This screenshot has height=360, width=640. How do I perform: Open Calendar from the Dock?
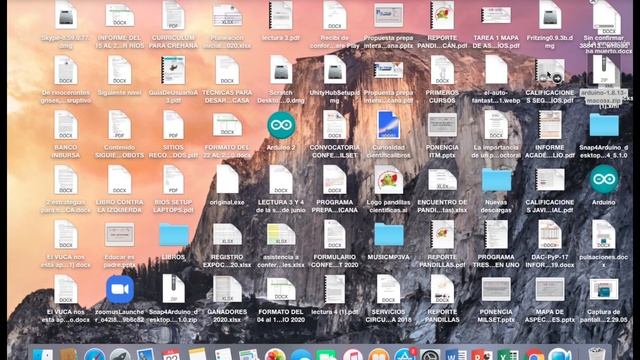point(171,355)
